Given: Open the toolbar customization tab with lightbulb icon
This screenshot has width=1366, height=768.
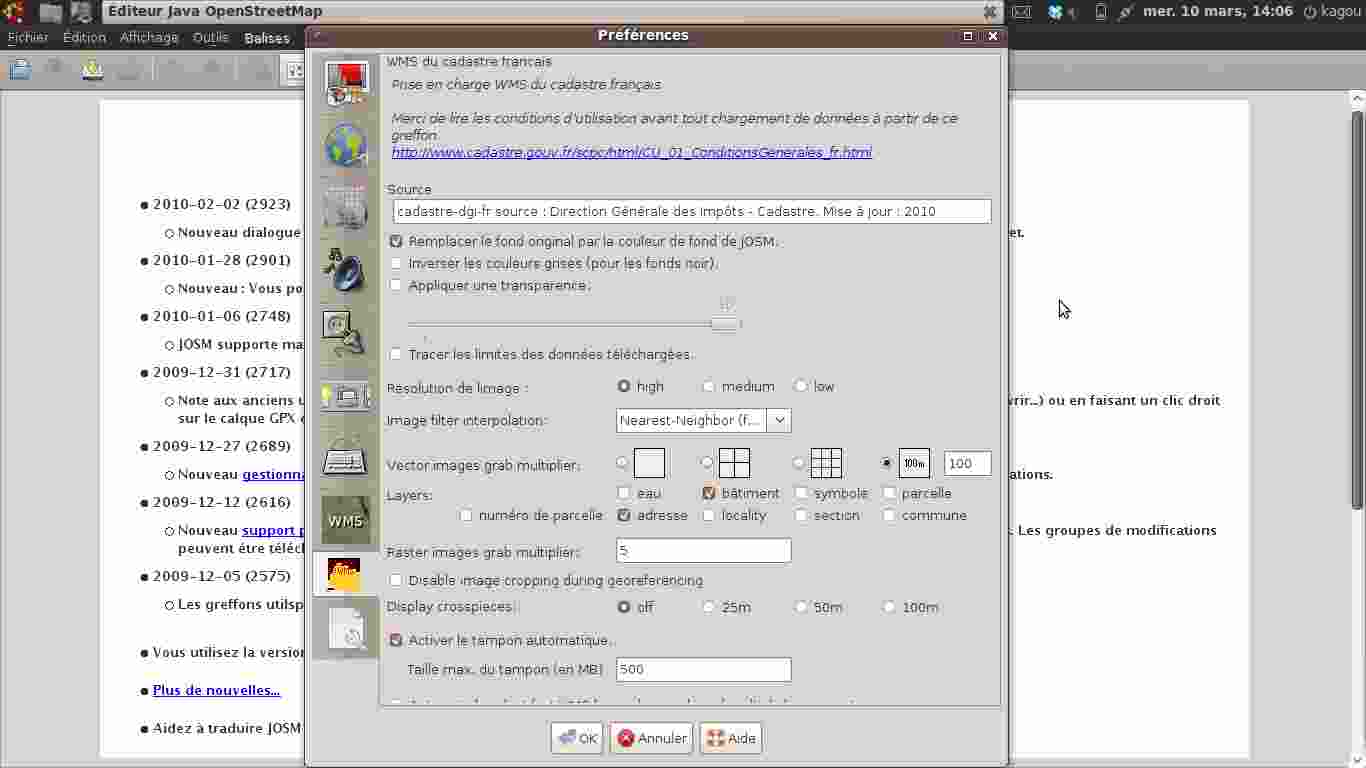Looking at the screenshot, I should [346, 396].
